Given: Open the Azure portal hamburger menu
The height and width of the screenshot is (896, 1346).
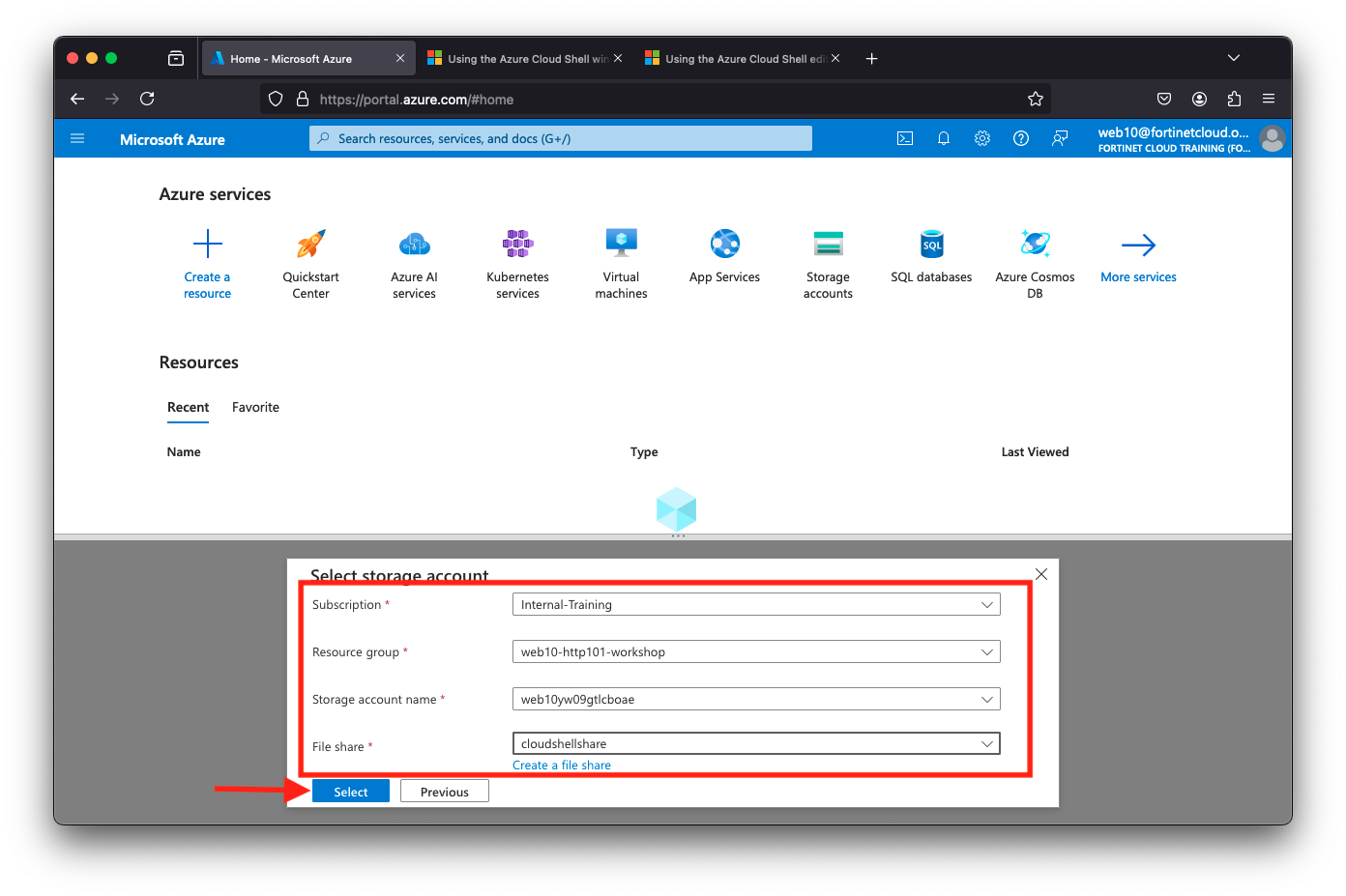Looking at the screenshot, I should click(x=77, y=139).
